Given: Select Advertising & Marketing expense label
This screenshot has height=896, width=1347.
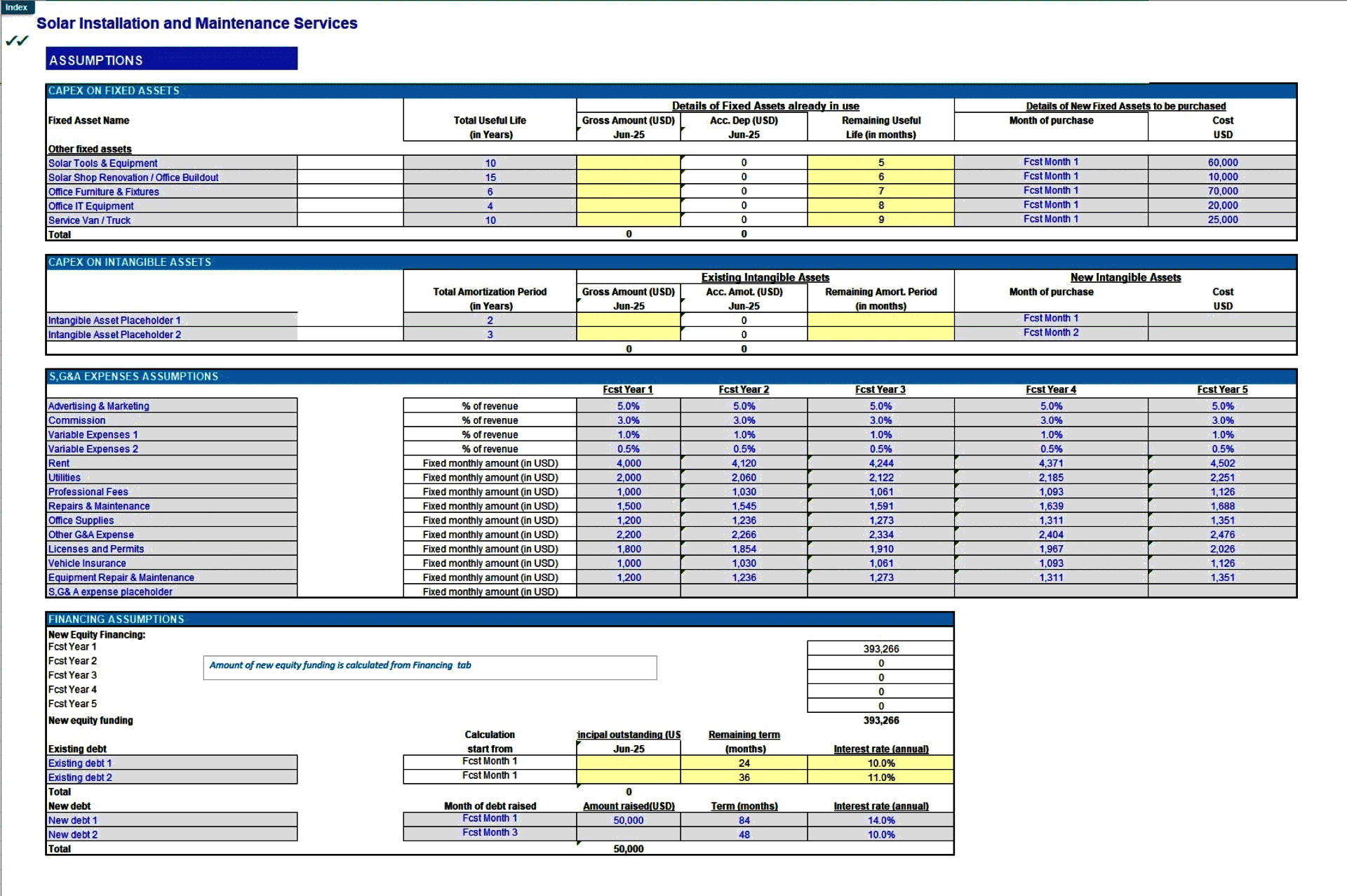Looking at the screenshot, I should coord(172,406).
